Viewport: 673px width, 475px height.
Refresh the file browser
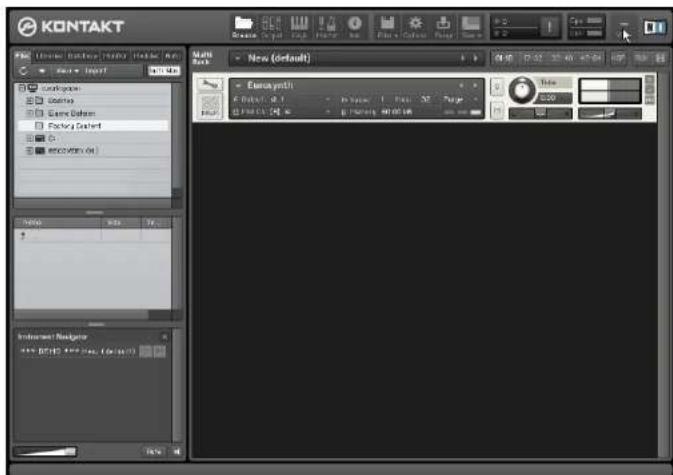(x=23, y=70)
